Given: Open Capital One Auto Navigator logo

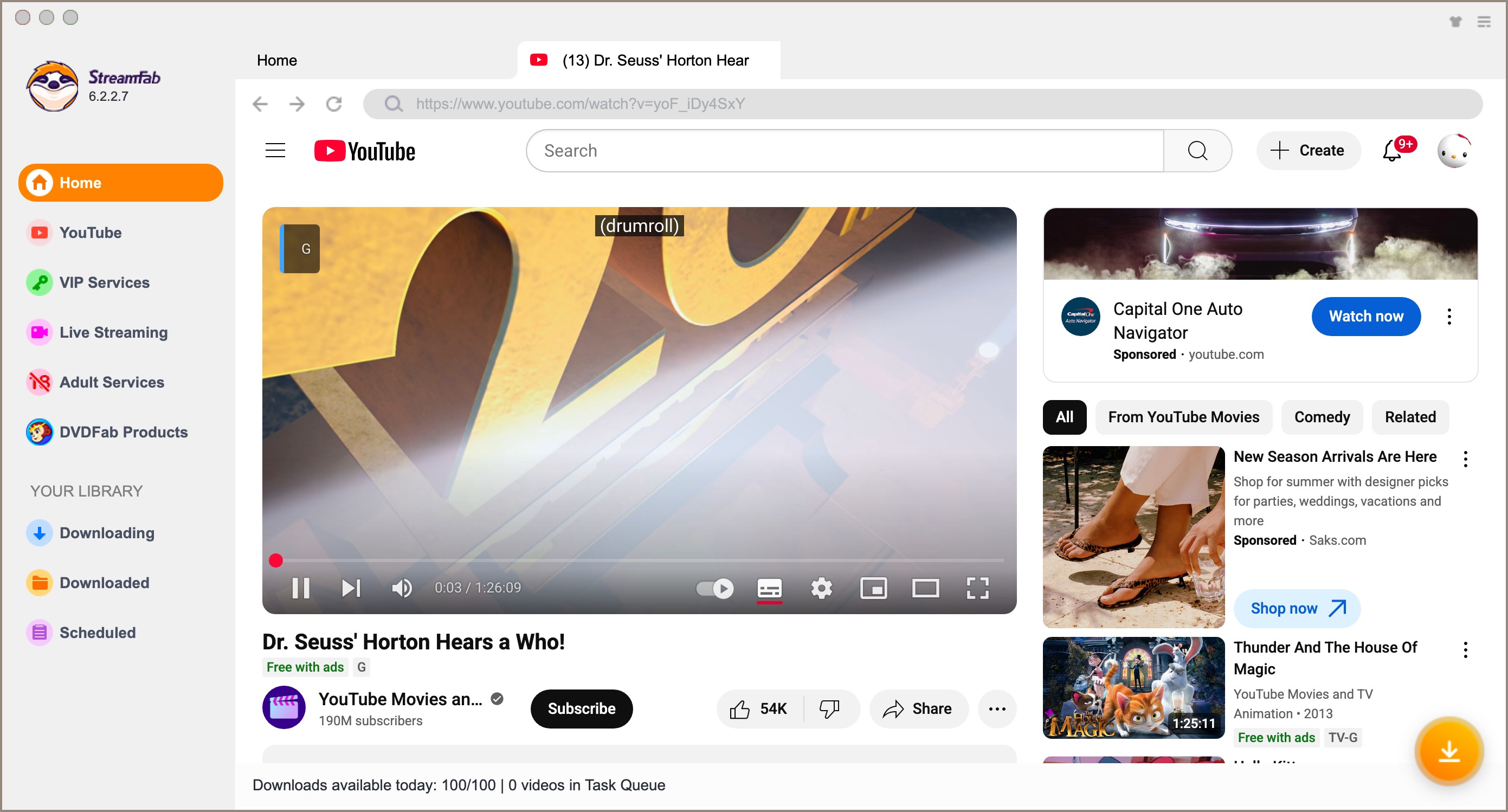Looking at the screenshot, I should tap(1081, 317).
